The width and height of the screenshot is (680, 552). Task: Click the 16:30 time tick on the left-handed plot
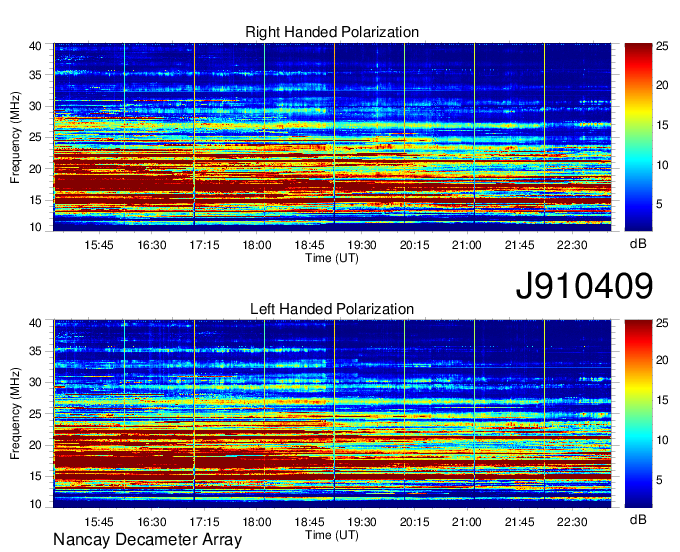point(152,522)
